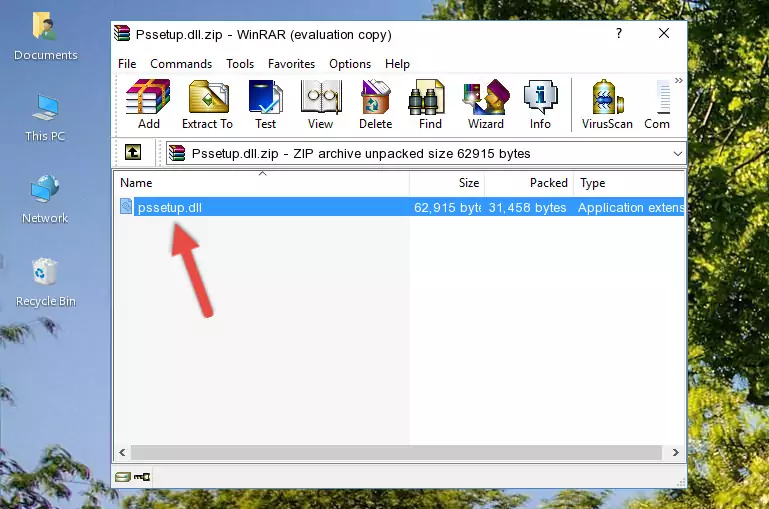Viewport: 769px width, 509px height.
Task: Click the key icon in status bar
Action: click(142, 477)
